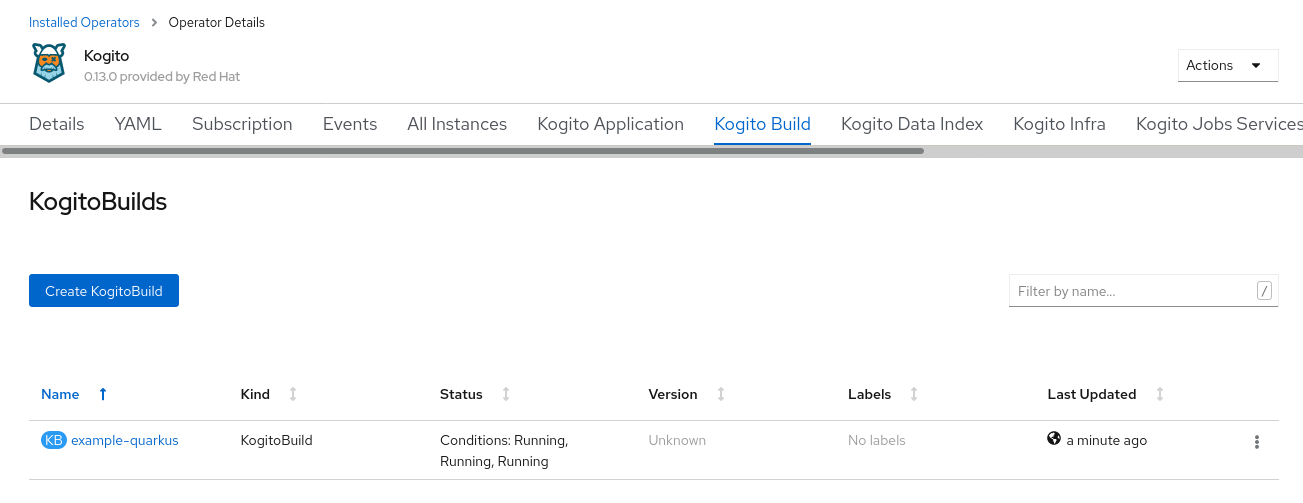Open the Subscription tab

pos(242,124)
